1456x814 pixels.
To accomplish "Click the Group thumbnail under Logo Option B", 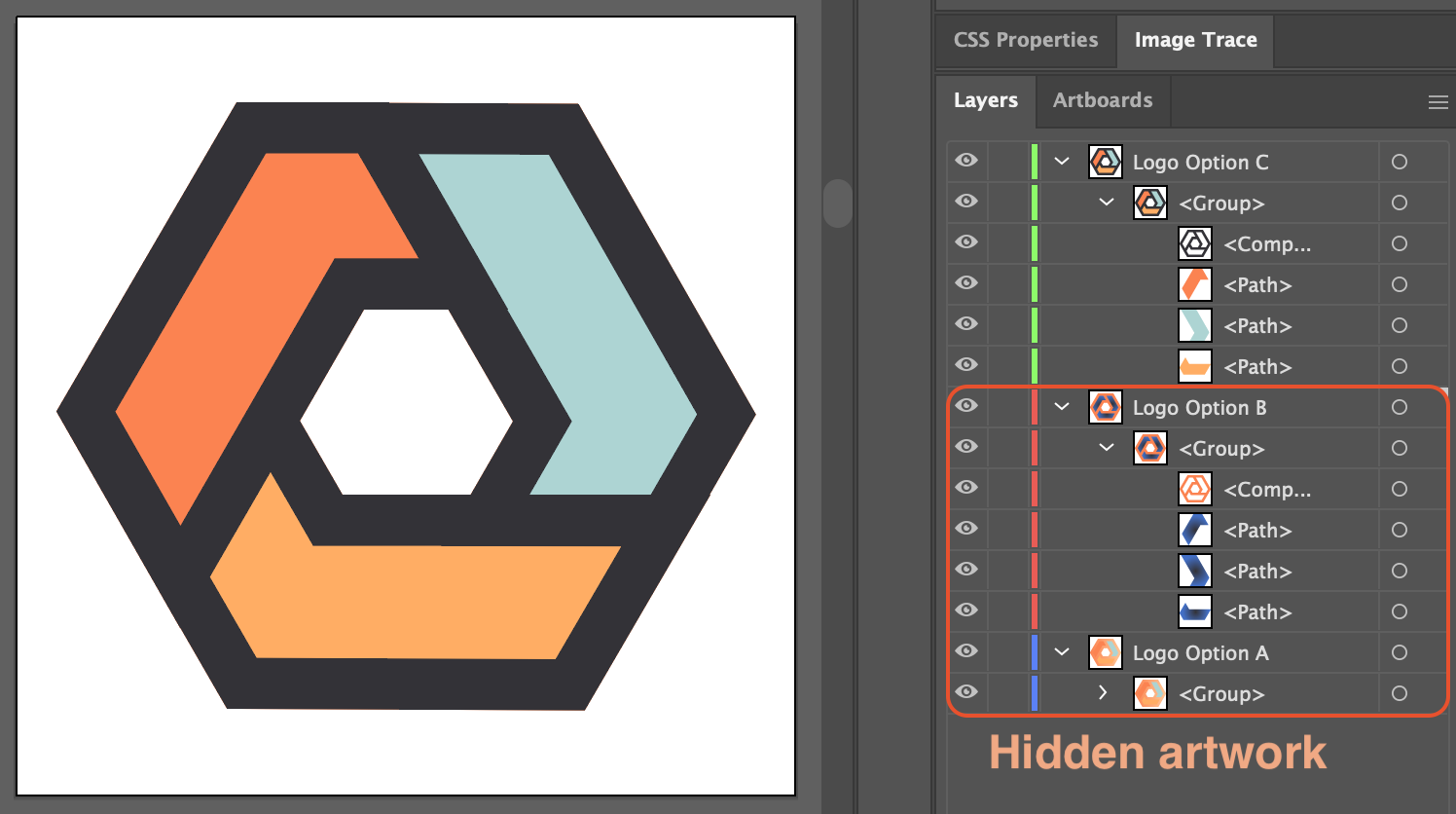I will pyautogui.click(x=1149, y=448).
